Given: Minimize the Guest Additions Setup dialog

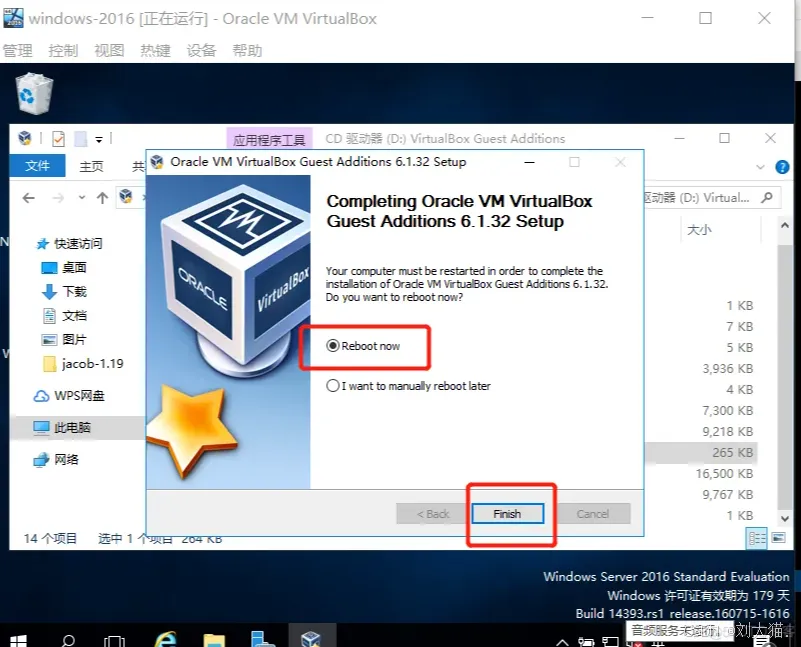Looking at the screenshot, I should pos(530,162).
